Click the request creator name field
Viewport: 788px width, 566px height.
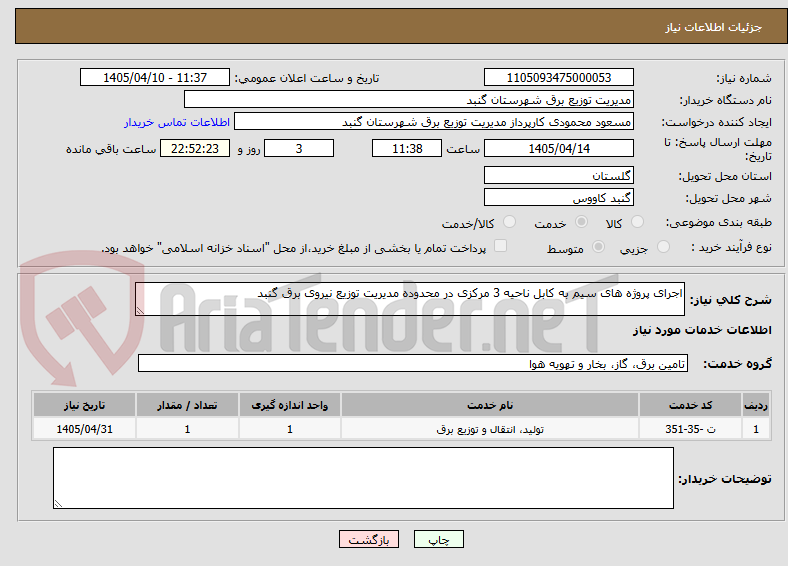pyautogui.click(x=434, y=122)
